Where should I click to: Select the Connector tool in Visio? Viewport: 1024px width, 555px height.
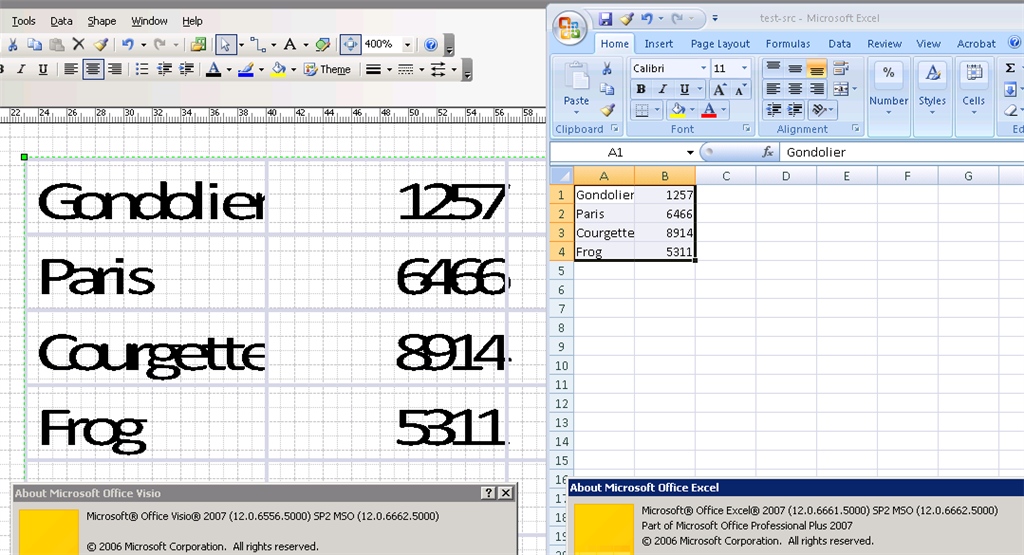pos(258,44)
